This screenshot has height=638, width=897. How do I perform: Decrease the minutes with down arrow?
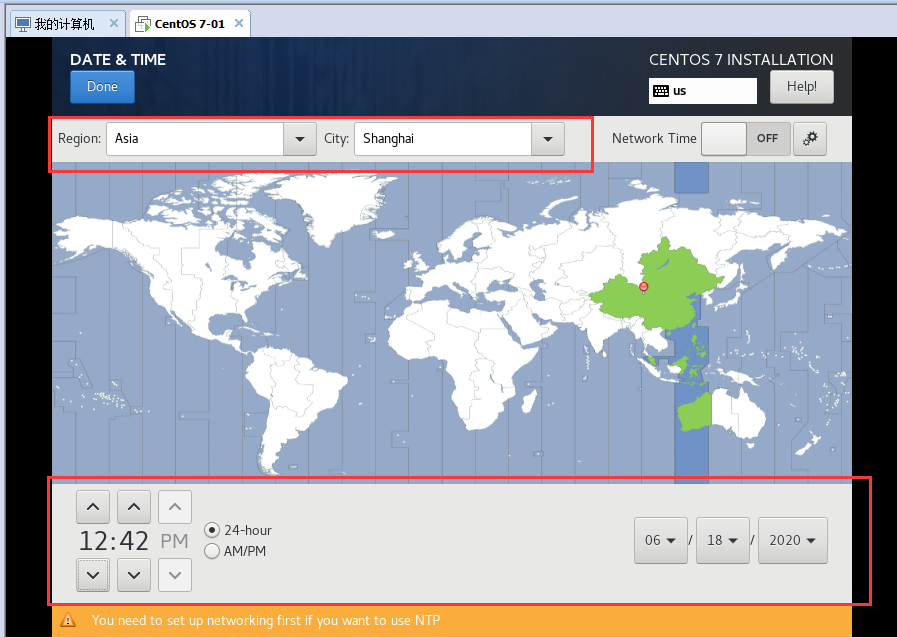pyautogui.click(x=134, y=575)
